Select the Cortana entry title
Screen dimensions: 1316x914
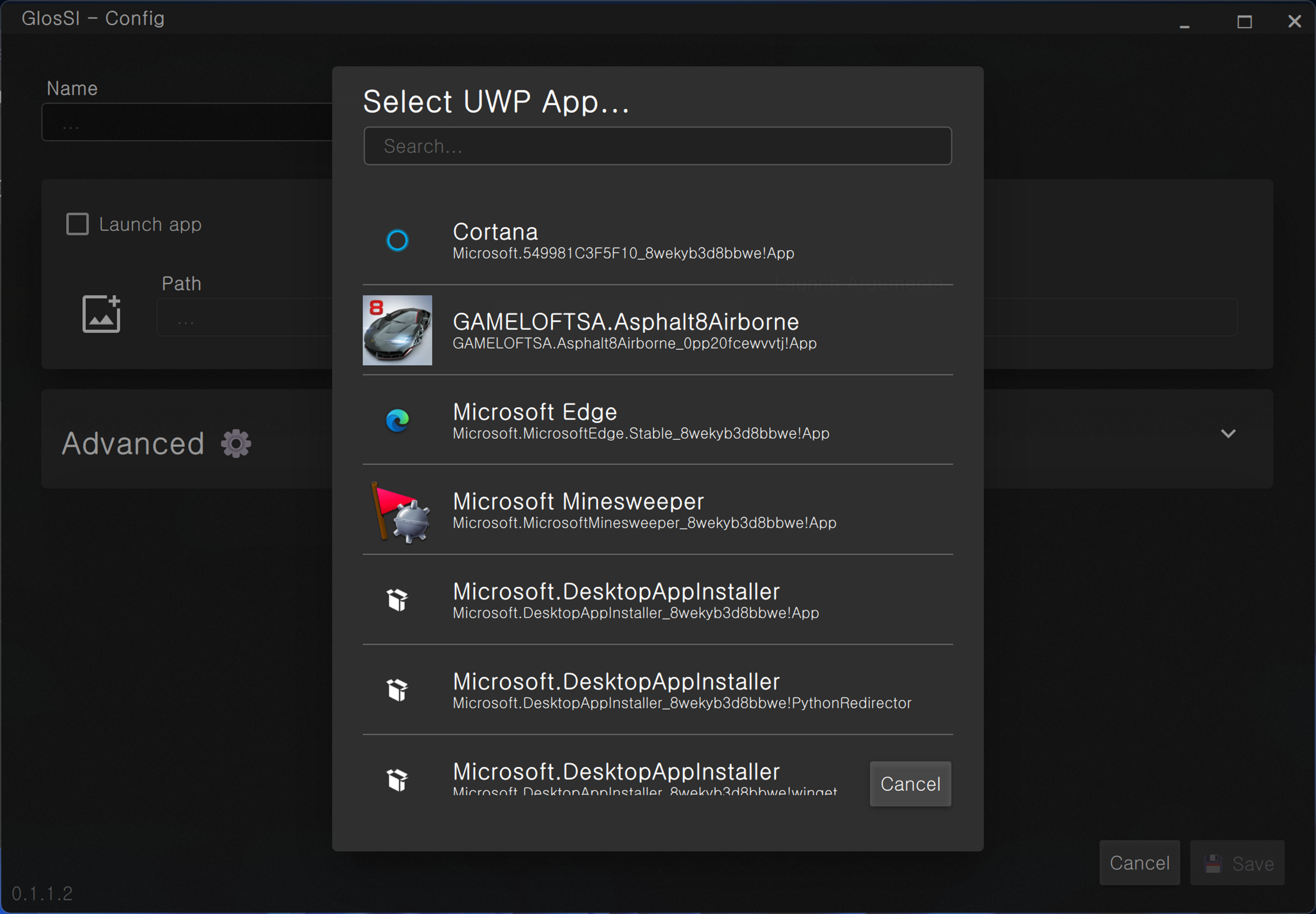coord(495,232)
